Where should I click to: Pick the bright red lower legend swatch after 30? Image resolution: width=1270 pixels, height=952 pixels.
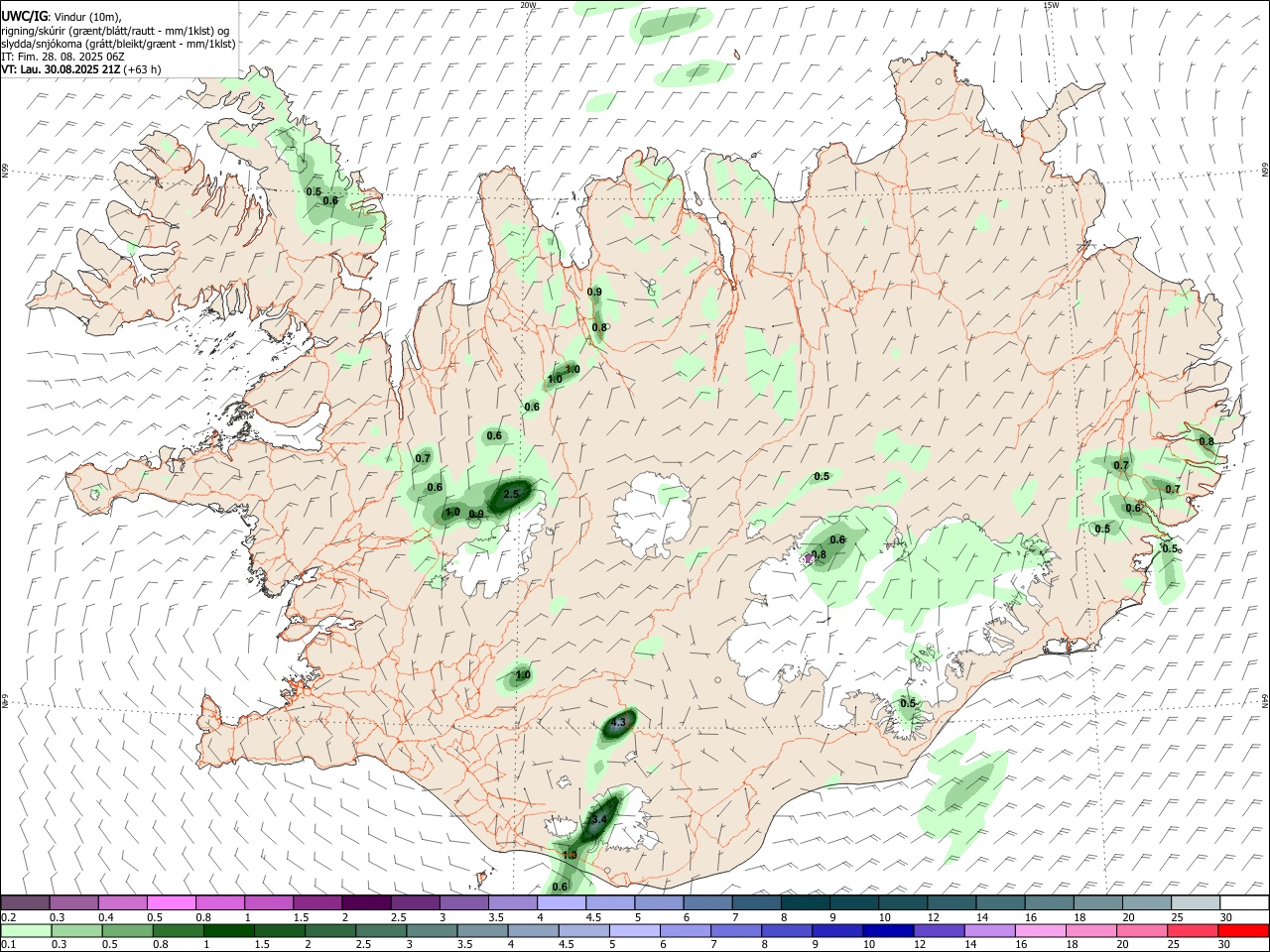(1242, 930)
